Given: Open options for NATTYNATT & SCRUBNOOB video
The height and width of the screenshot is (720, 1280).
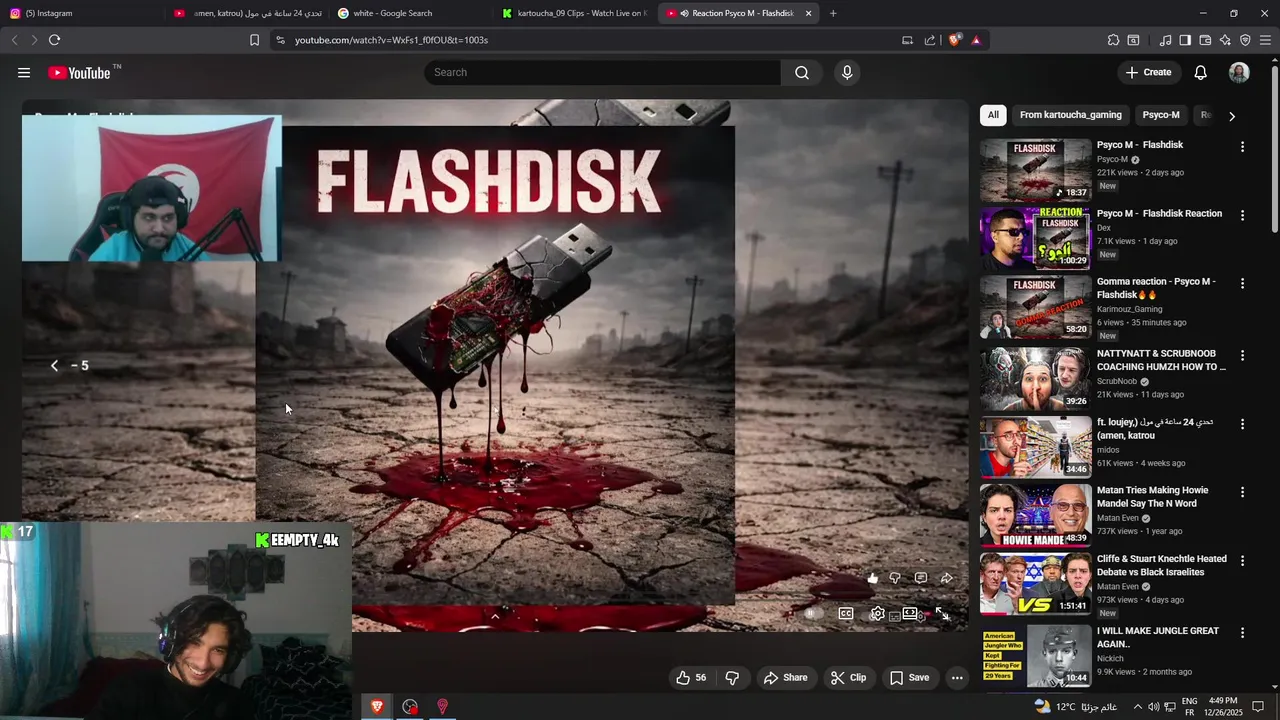Looking at the screenshot, I should point(1242,355).
